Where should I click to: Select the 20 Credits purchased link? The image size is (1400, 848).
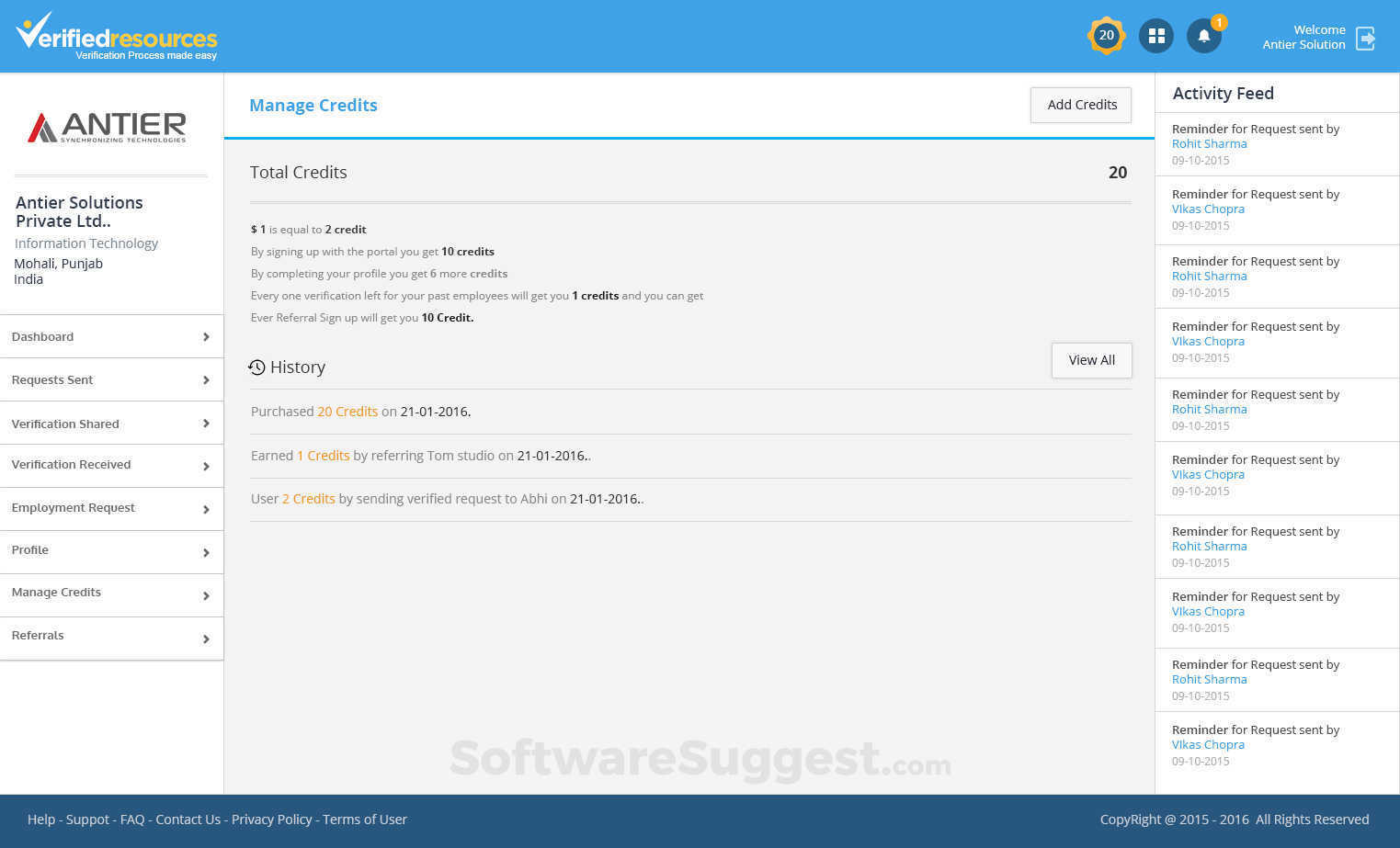tap(347, 411)
